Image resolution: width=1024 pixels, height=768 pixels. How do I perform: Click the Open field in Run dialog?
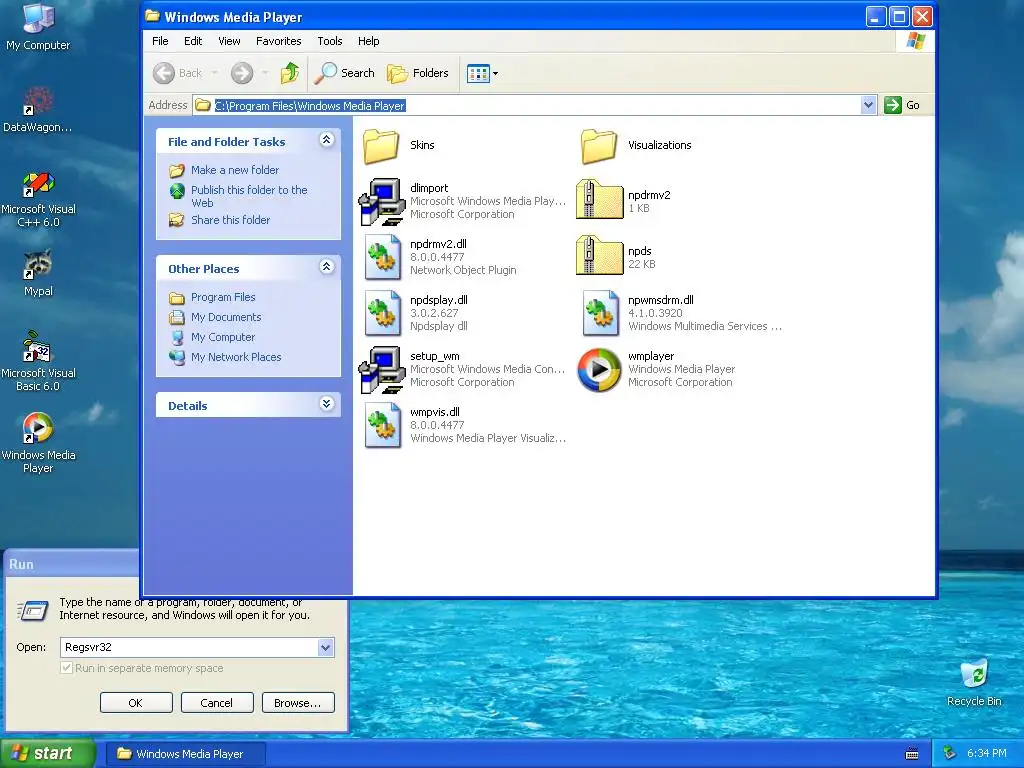pos(189,647)
